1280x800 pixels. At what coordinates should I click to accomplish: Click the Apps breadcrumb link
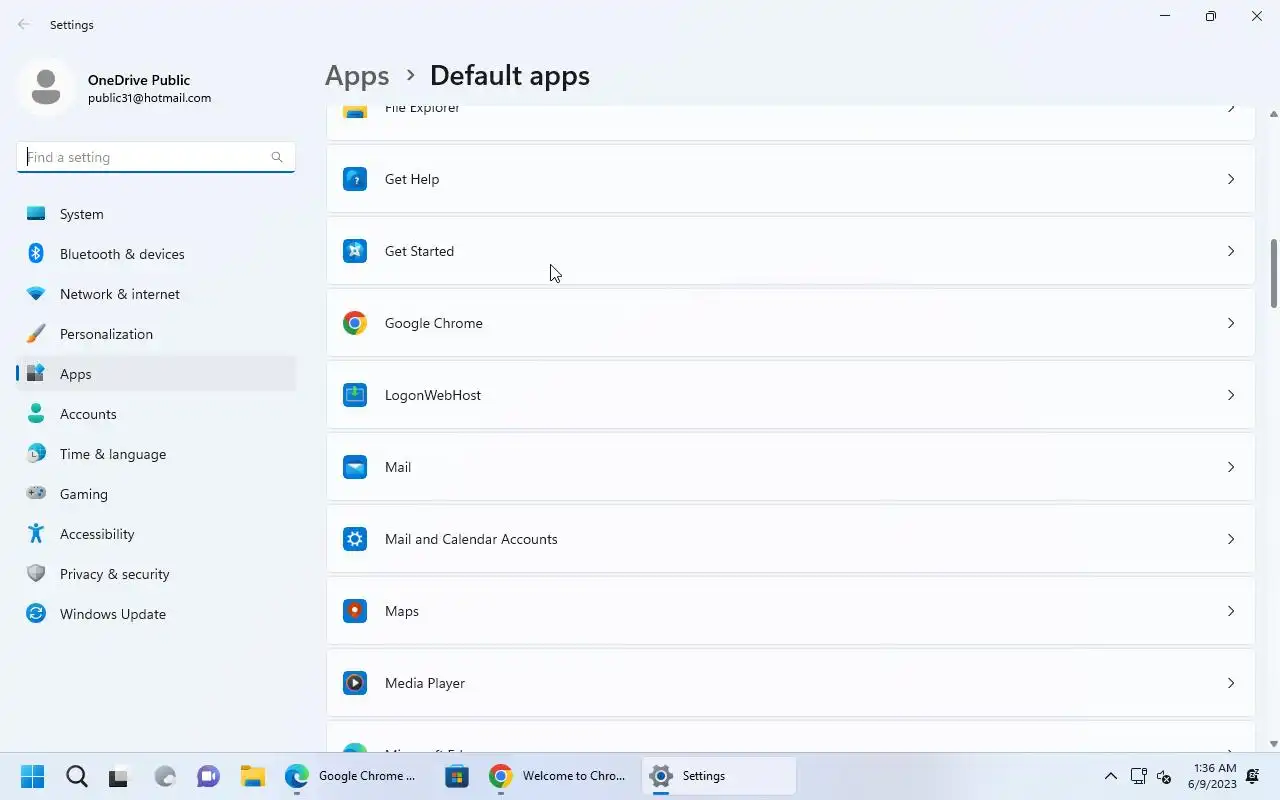357,76
